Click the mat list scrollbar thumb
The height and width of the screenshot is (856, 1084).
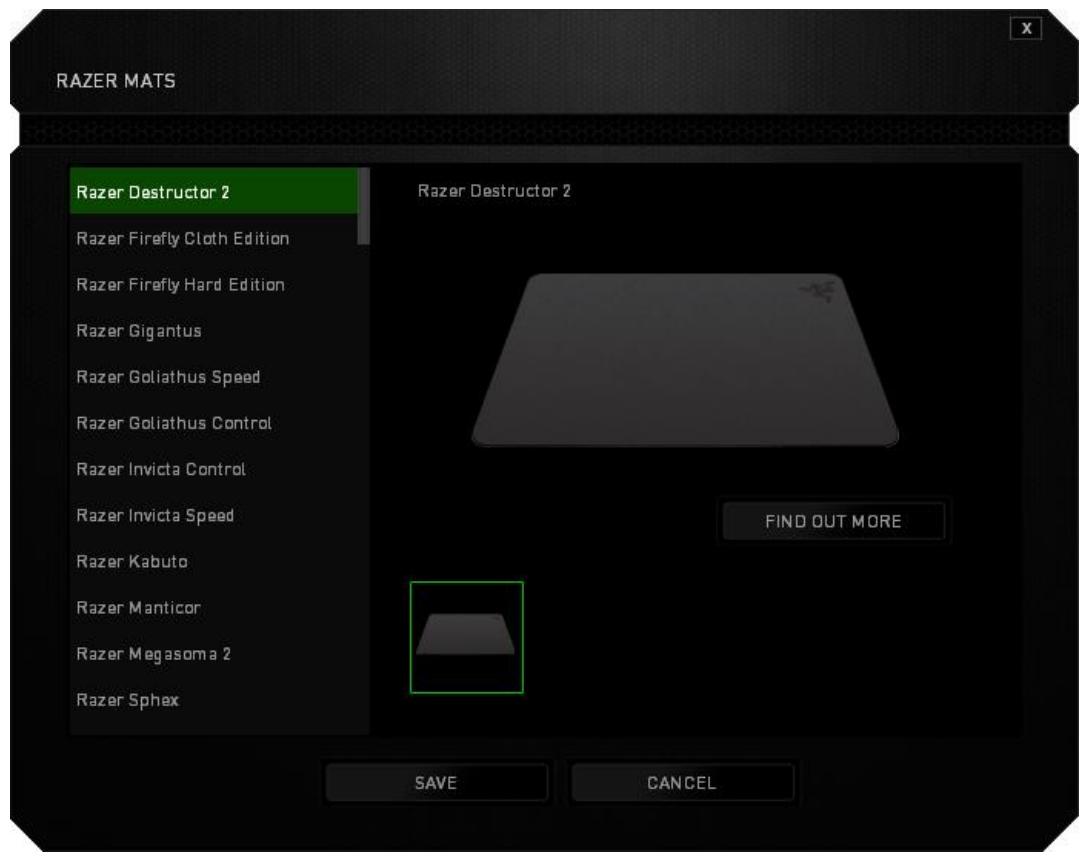click(x=364, y=206)
